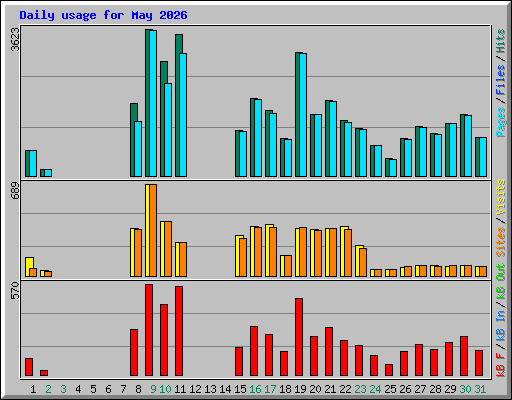
Task: Click the tallest cyan hits bar for day 9
Action: click(x=153, y=103)
